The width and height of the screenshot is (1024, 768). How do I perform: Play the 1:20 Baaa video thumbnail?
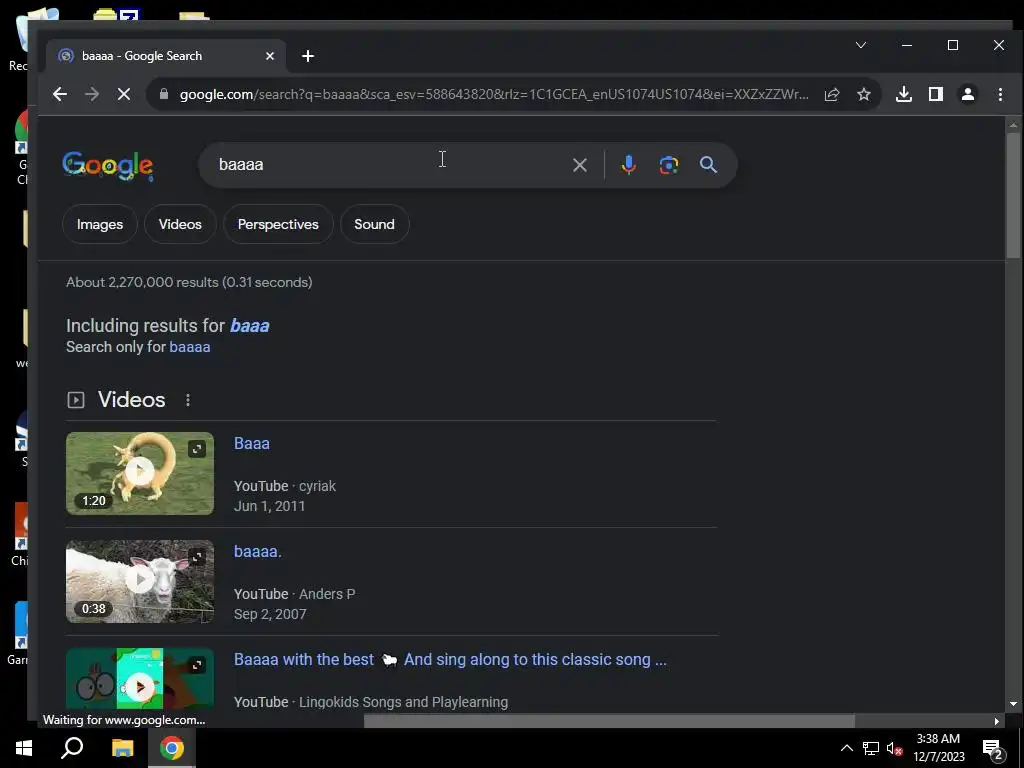(x=140, y=473)
